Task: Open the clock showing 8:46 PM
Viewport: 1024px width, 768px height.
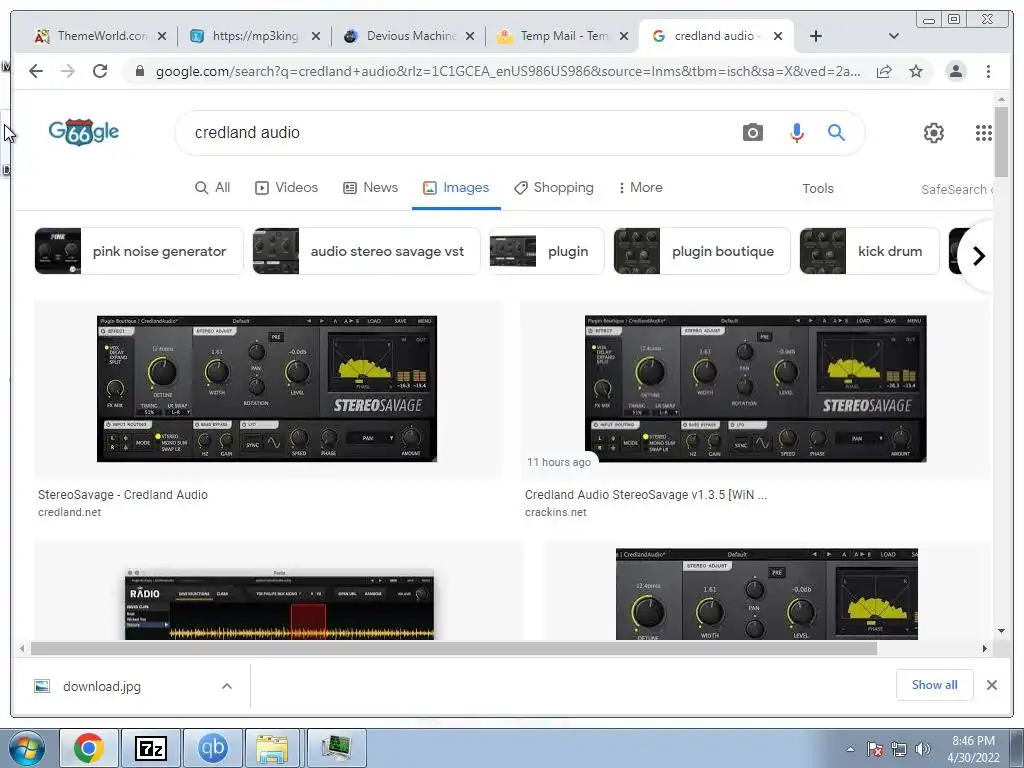Action: click(973, 749)
